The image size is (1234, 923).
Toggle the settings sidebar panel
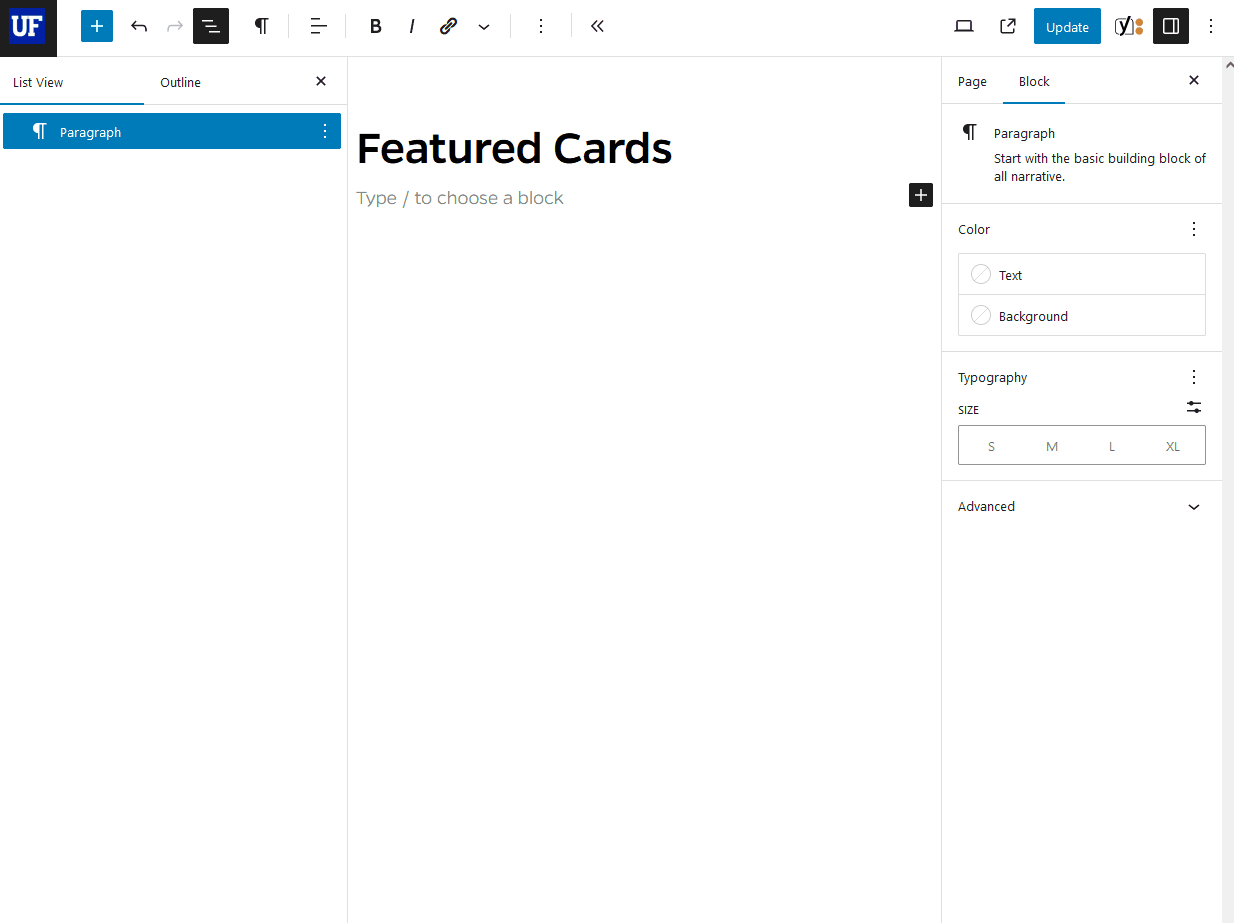(1171, 27)
